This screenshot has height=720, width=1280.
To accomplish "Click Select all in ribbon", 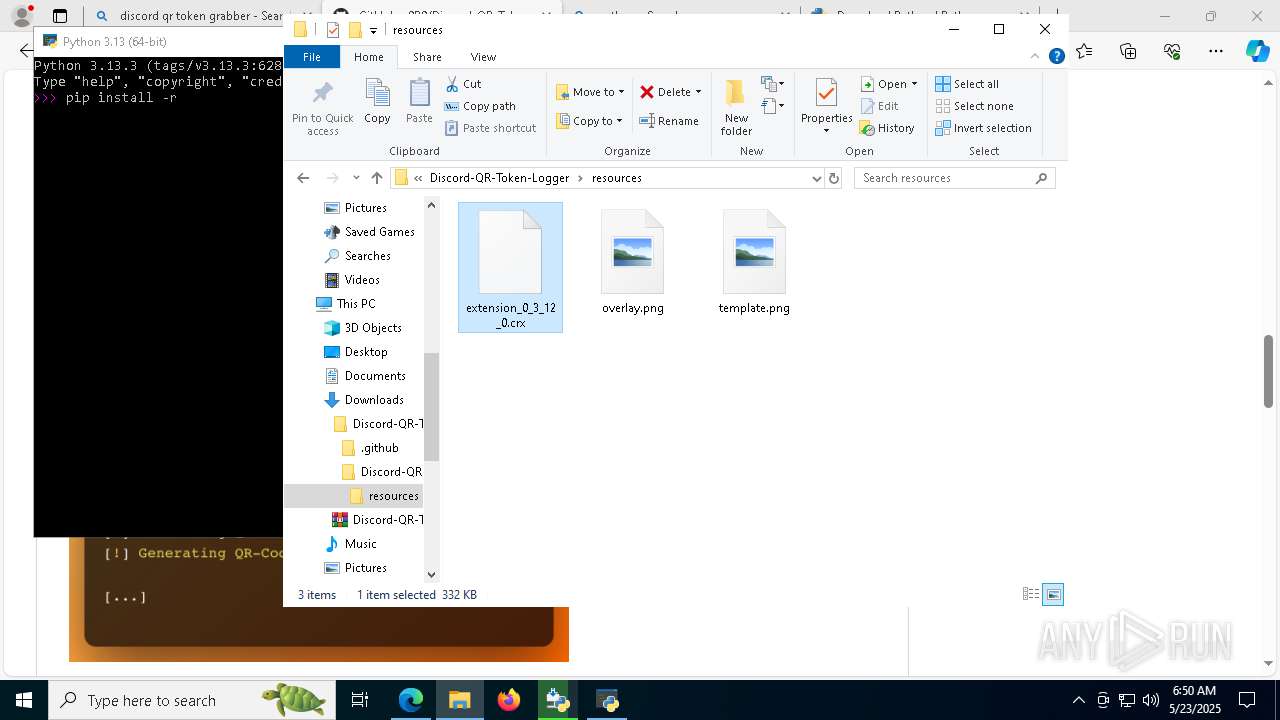I will coord(967,84).
